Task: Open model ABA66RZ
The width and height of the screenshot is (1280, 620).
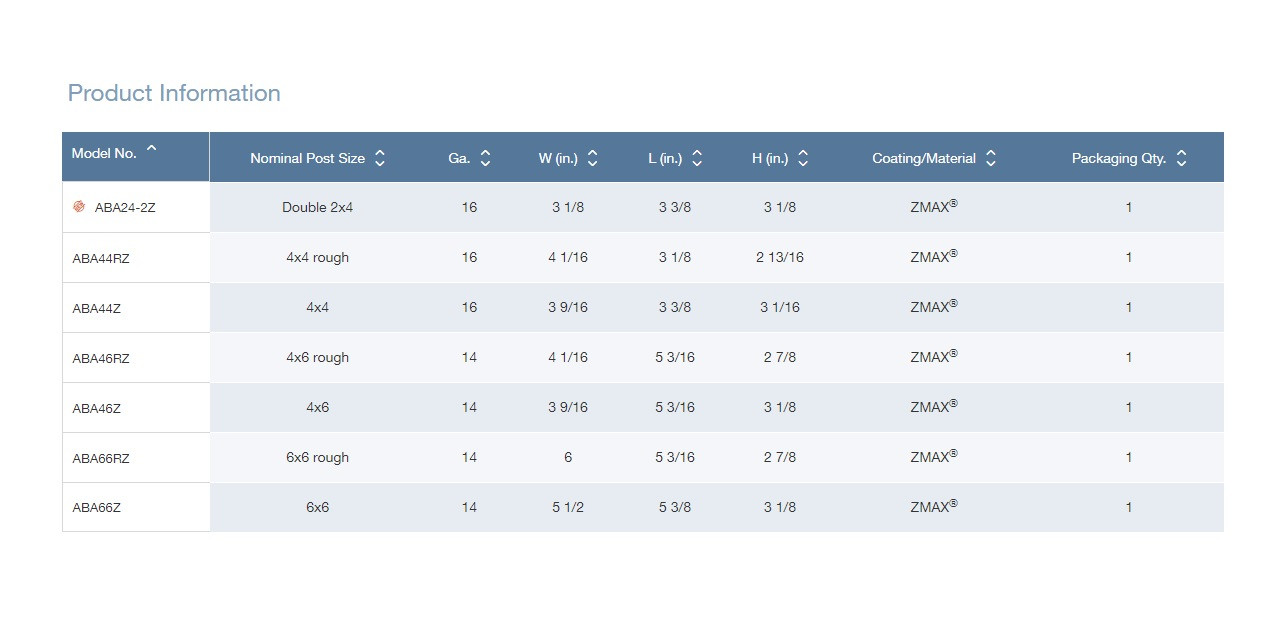Action: (101, 458)
